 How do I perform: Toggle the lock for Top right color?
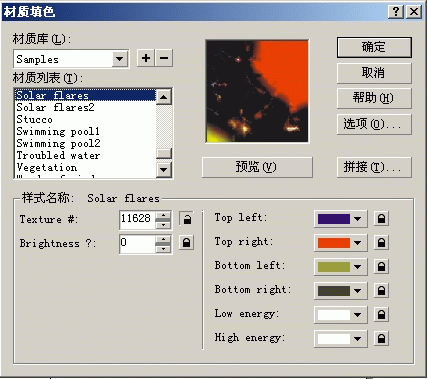[x=381, y=242]
